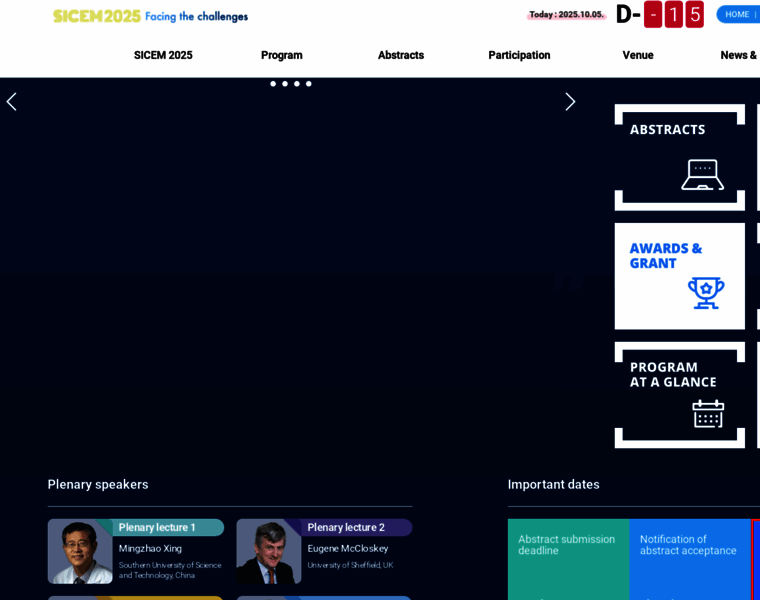
Task: Open the PROGRAM AT A GLANCE tile
Action: (680, 395)
